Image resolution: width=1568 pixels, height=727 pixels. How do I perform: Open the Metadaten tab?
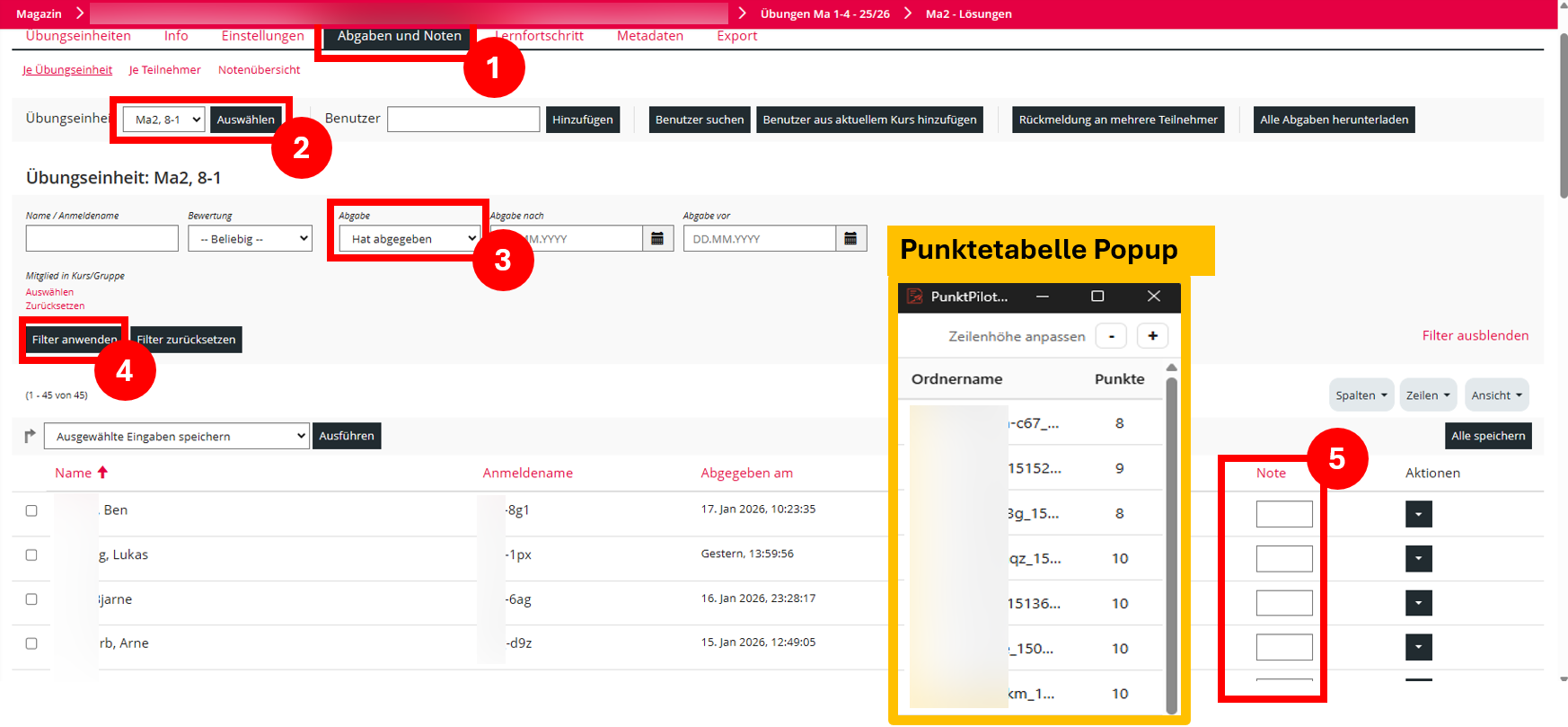click(650, 36)
